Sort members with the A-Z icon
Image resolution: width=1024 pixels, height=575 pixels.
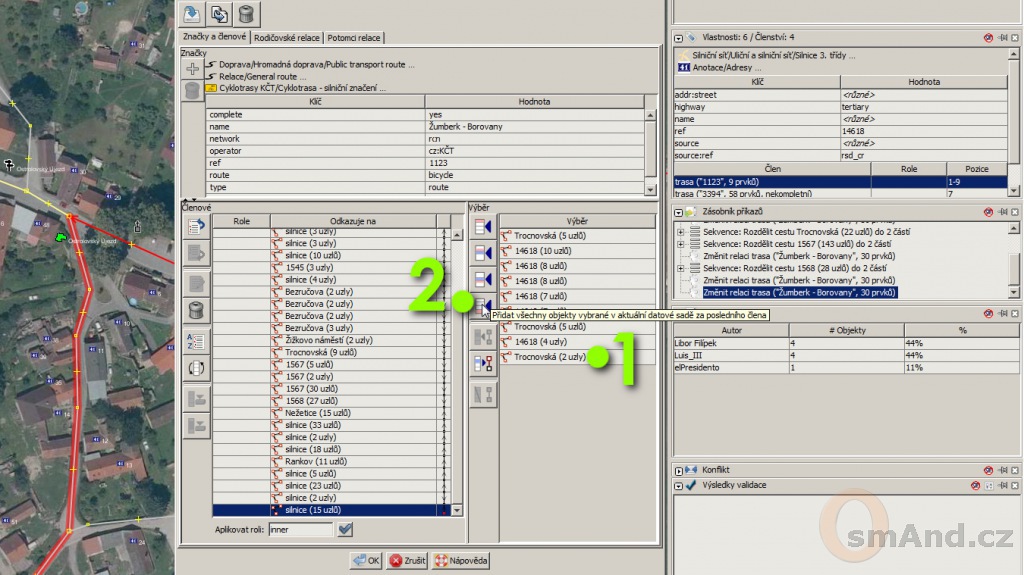click(196, 340)
